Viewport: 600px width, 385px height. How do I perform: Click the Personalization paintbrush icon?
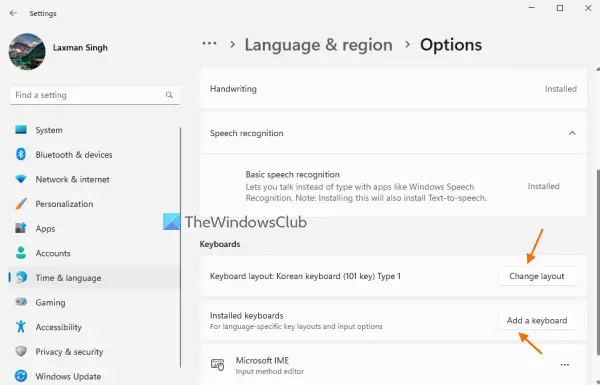[21, 204]
